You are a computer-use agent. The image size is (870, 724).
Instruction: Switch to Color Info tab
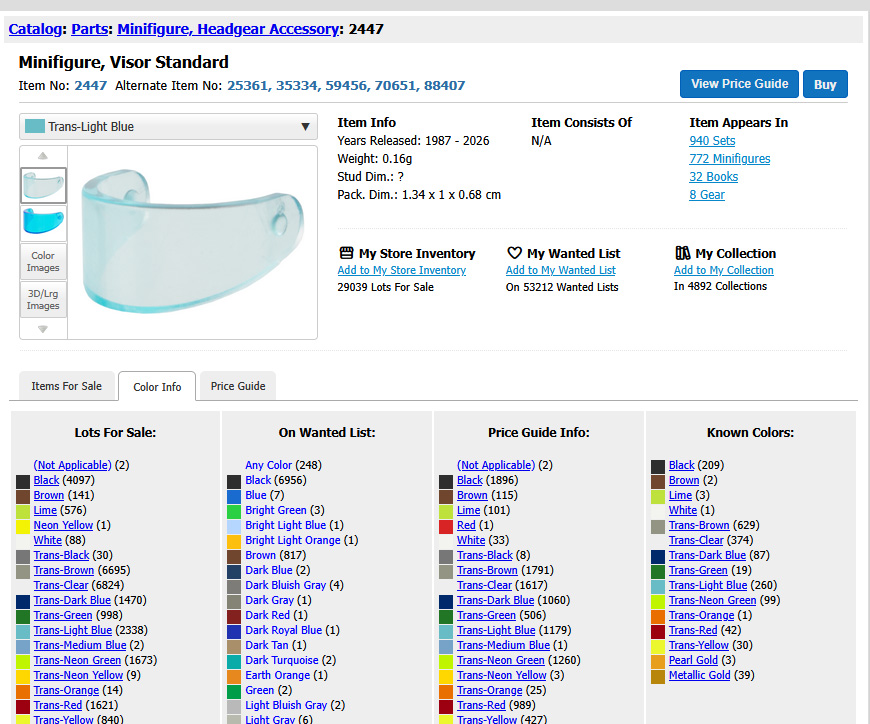(157, 387)
